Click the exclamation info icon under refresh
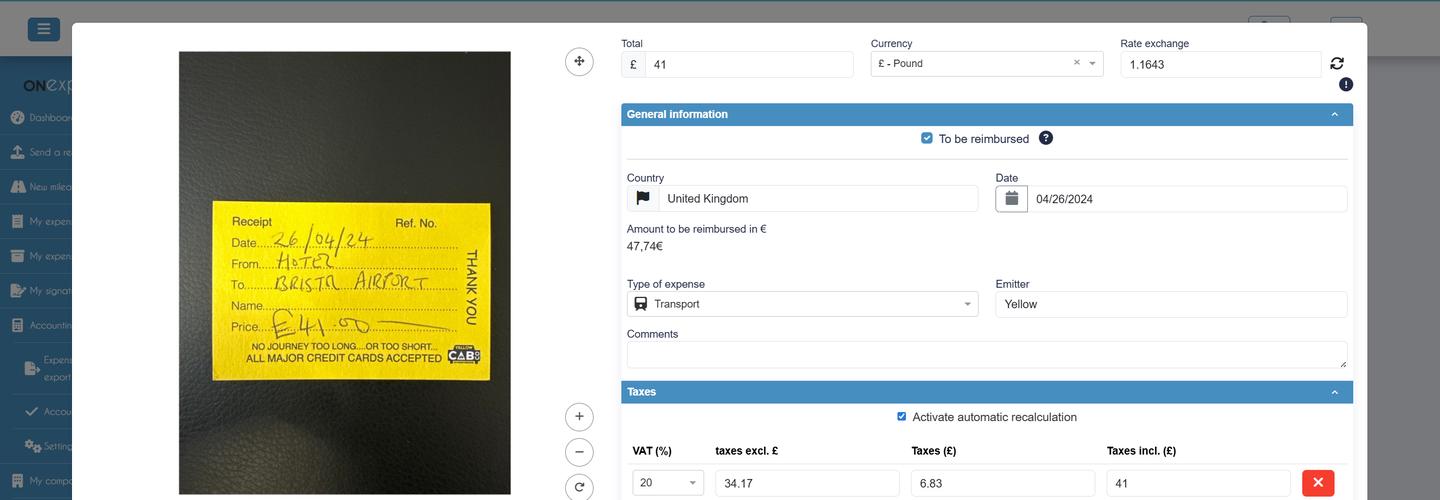Image resolution: width=1440 pixels, height=500 pixels. (x=1346, y=85)
